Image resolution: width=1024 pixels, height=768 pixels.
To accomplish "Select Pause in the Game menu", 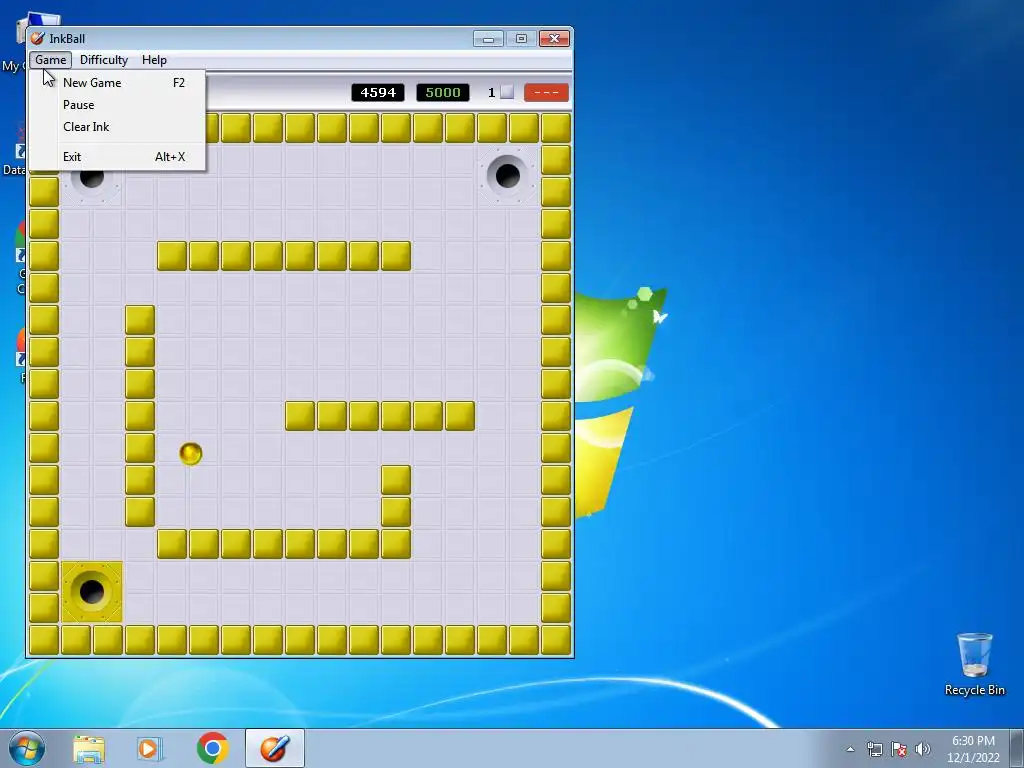I will coord(123,104).
